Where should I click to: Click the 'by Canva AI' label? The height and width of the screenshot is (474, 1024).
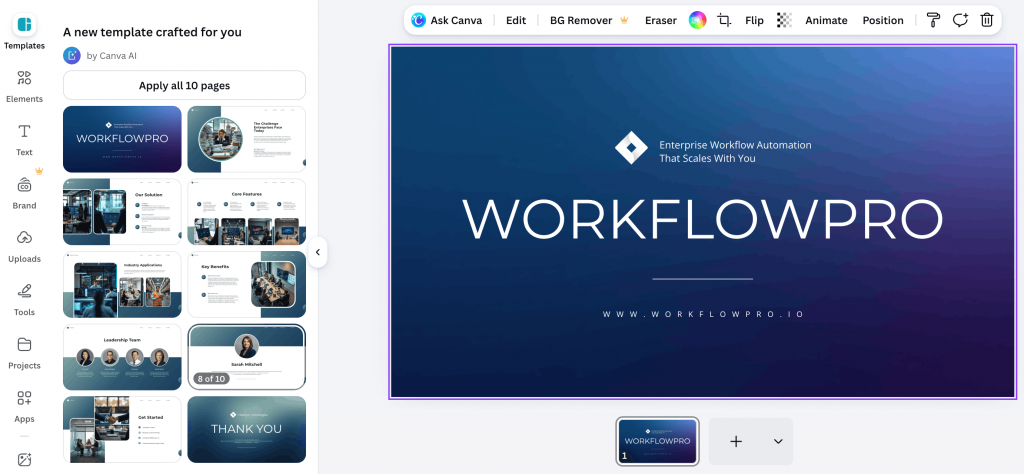coord(112,55)
